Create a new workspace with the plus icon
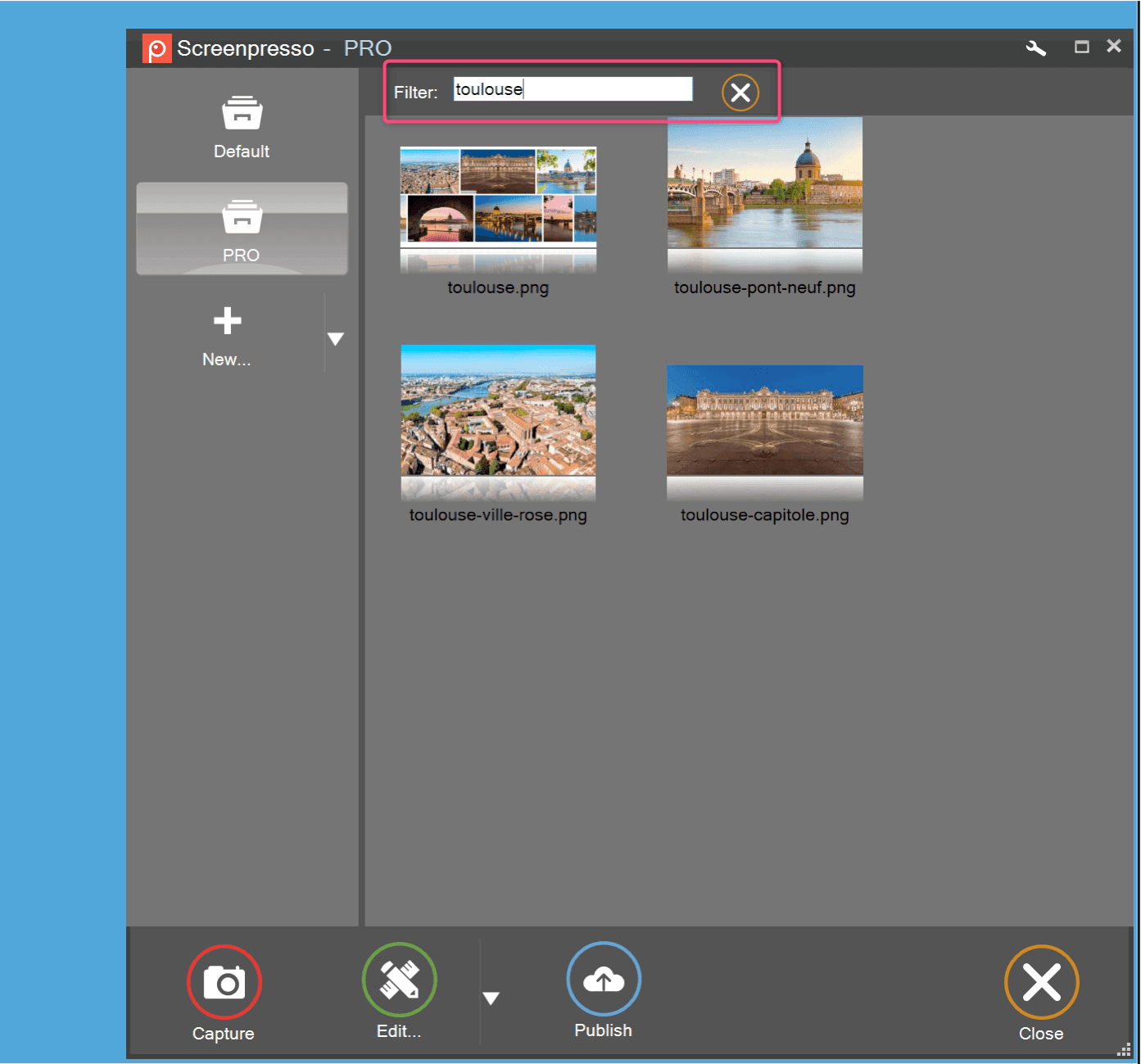The height and width of the screenshot is (1064, 1141). (227, 322)
